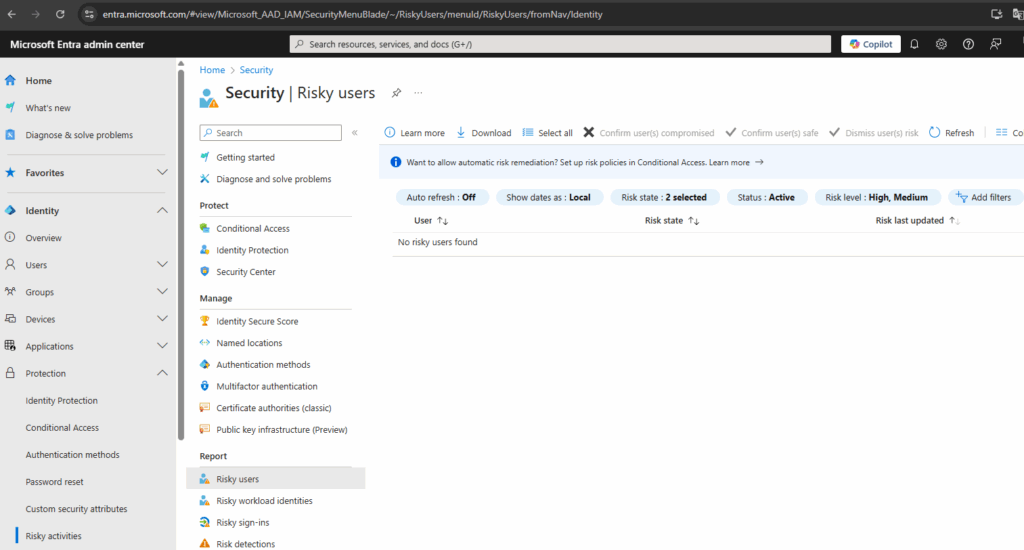Click the left navigation scrollbar

[x=181, y=255]
